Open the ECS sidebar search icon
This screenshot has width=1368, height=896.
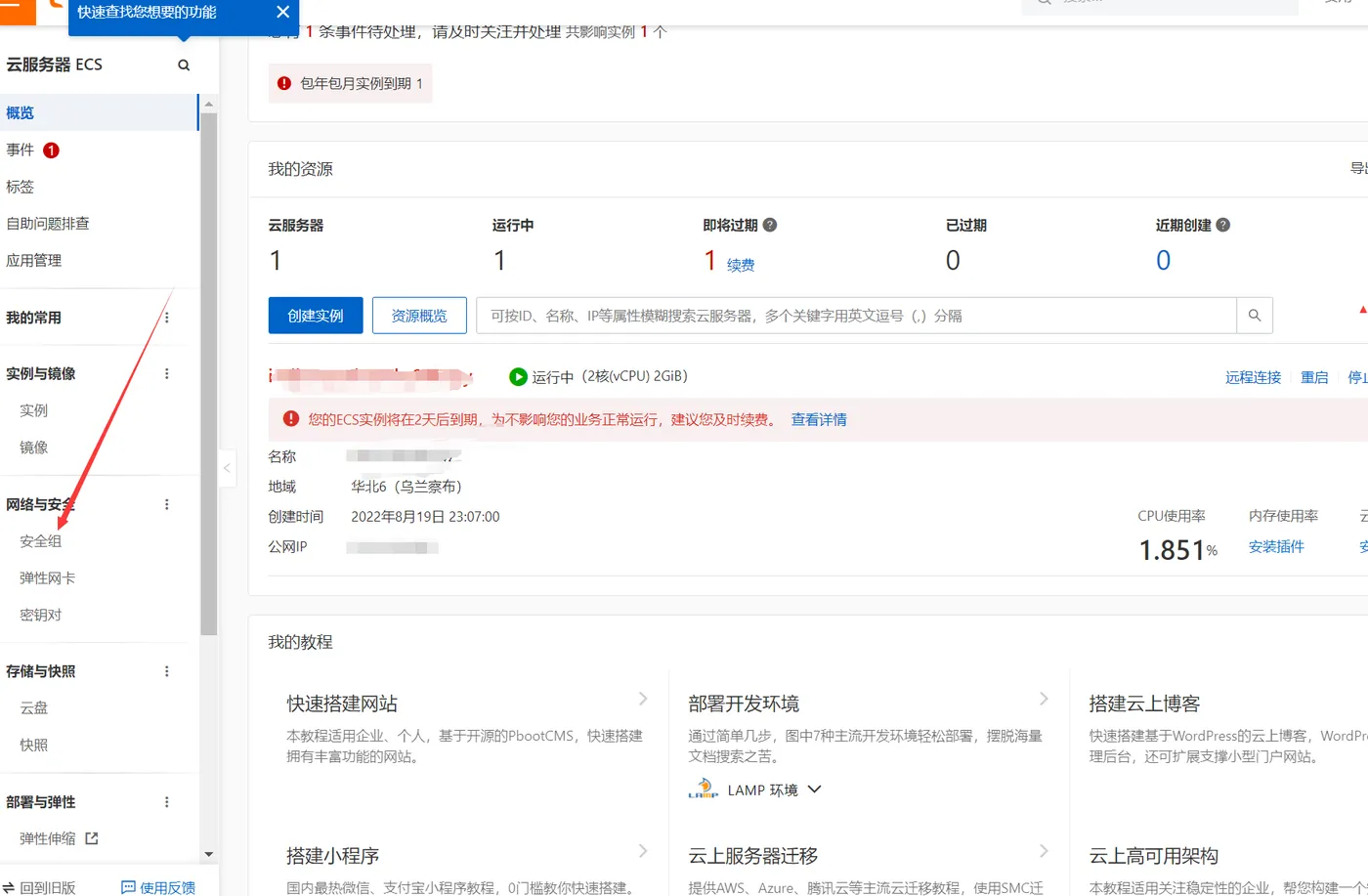coord(184,65)
